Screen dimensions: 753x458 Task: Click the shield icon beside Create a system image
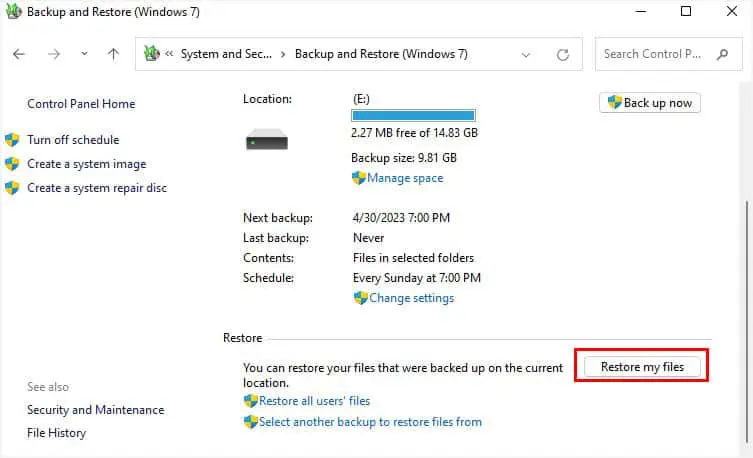pyautogui.click(x=12, y=164)
